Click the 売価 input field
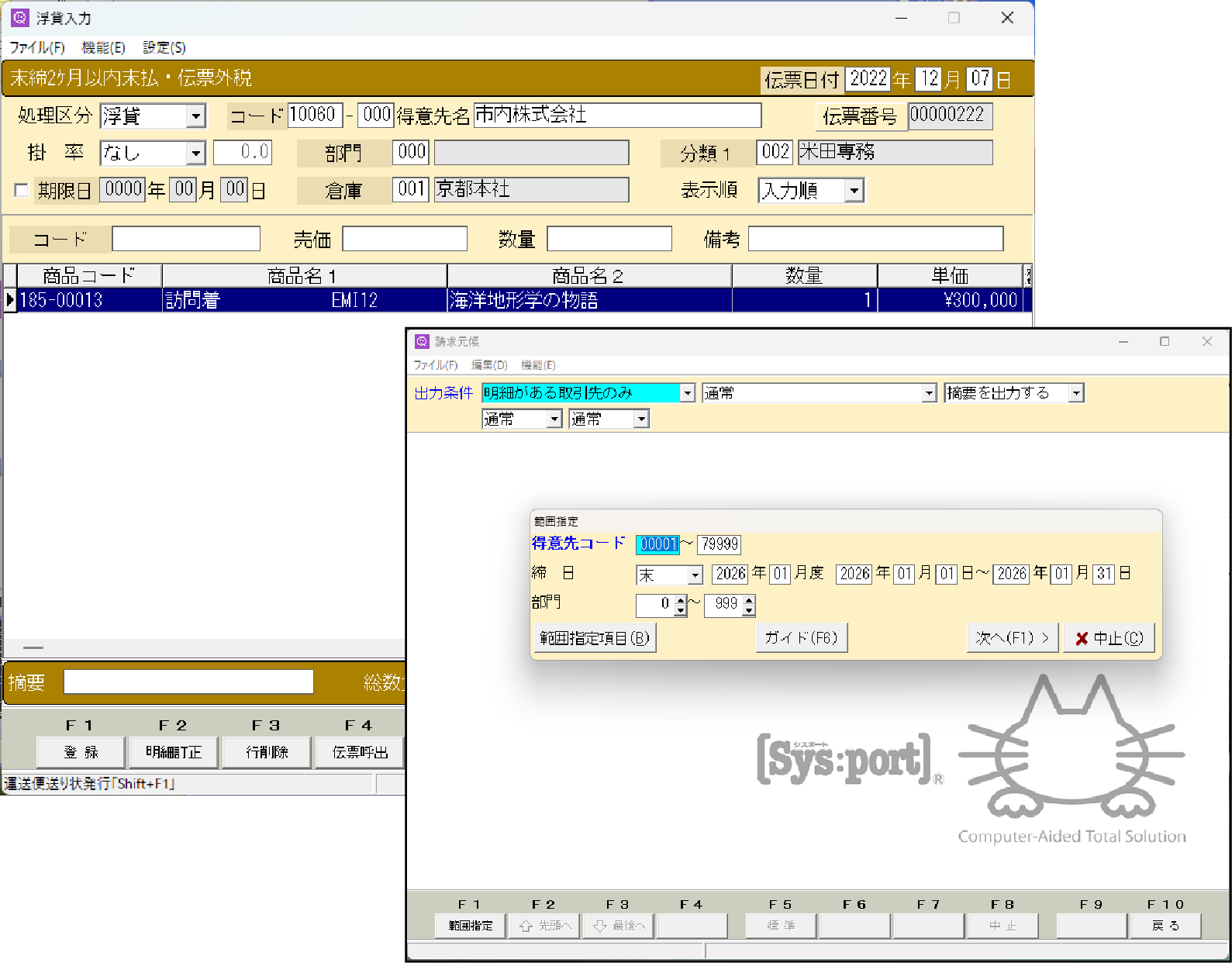 405,239
